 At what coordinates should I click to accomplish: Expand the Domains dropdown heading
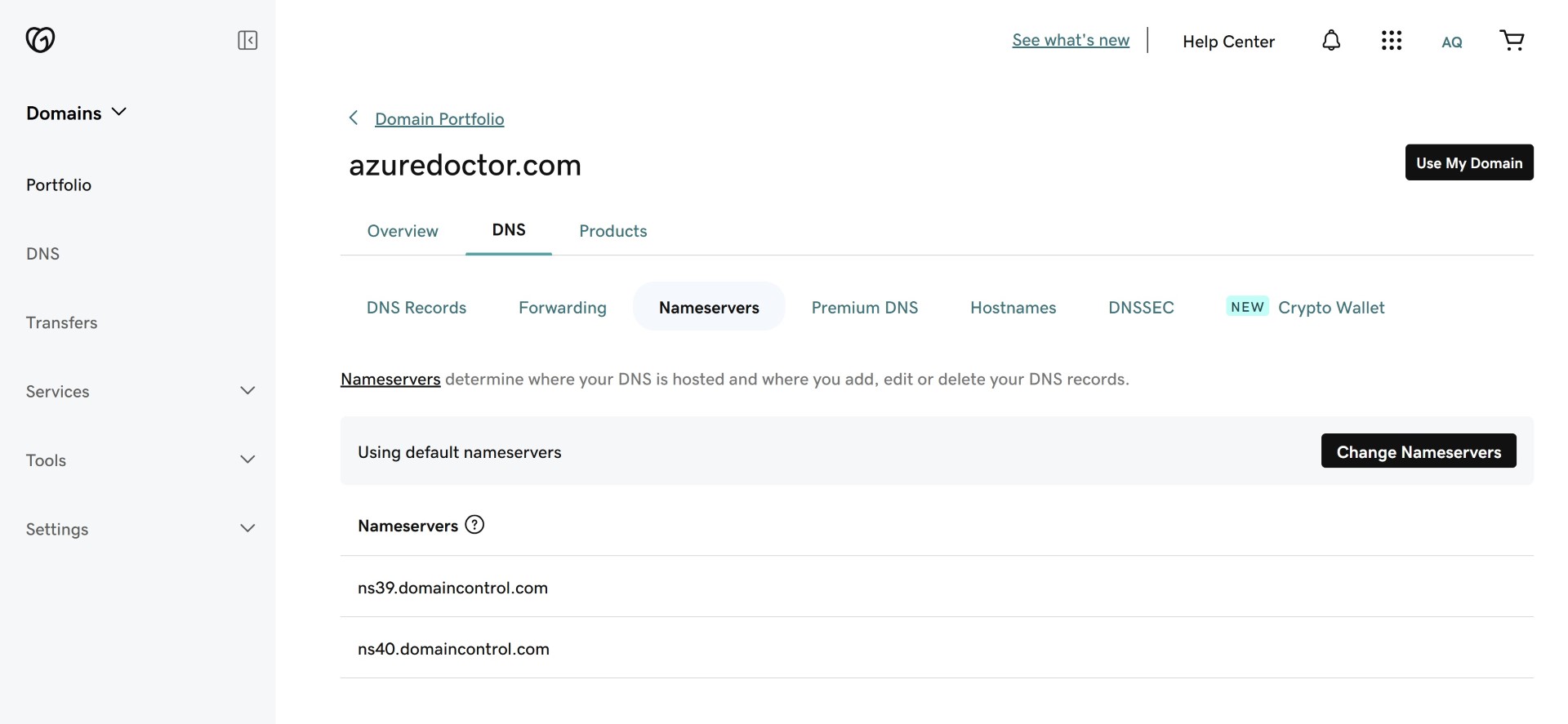pos(76,113)
